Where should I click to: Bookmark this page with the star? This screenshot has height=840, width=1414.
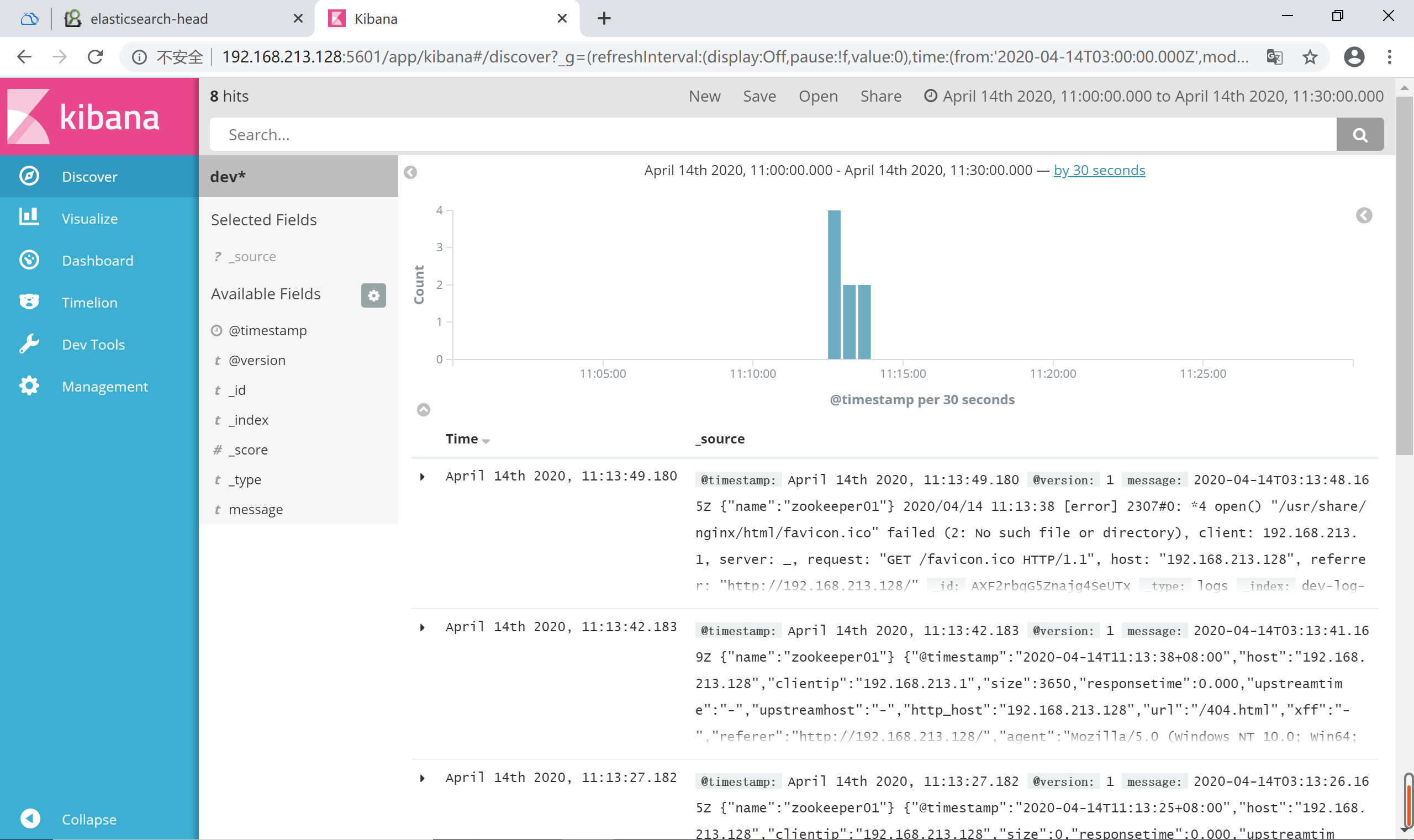coord(1310,56)
